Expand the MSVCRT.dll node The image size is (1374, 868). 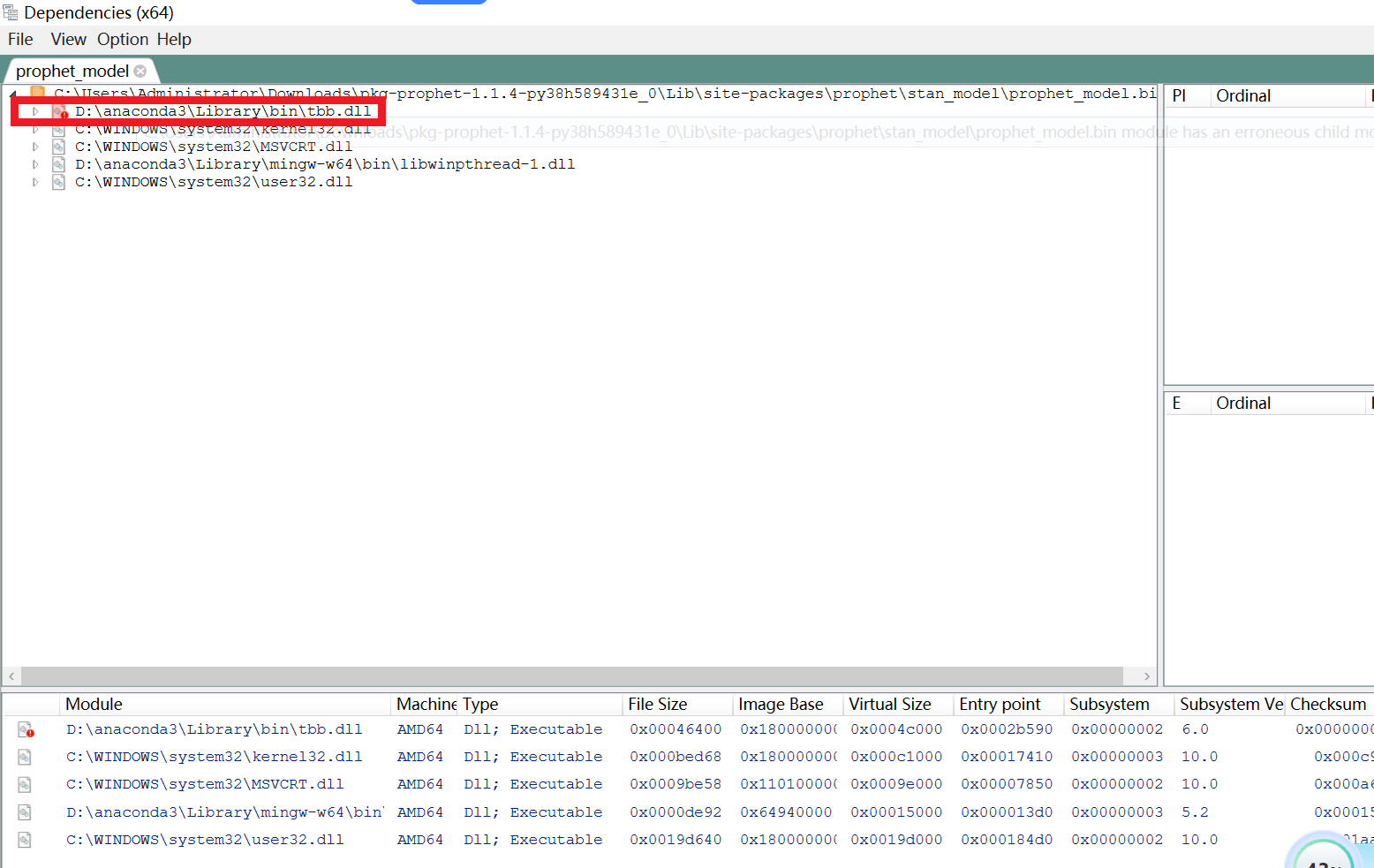(35, 147)
